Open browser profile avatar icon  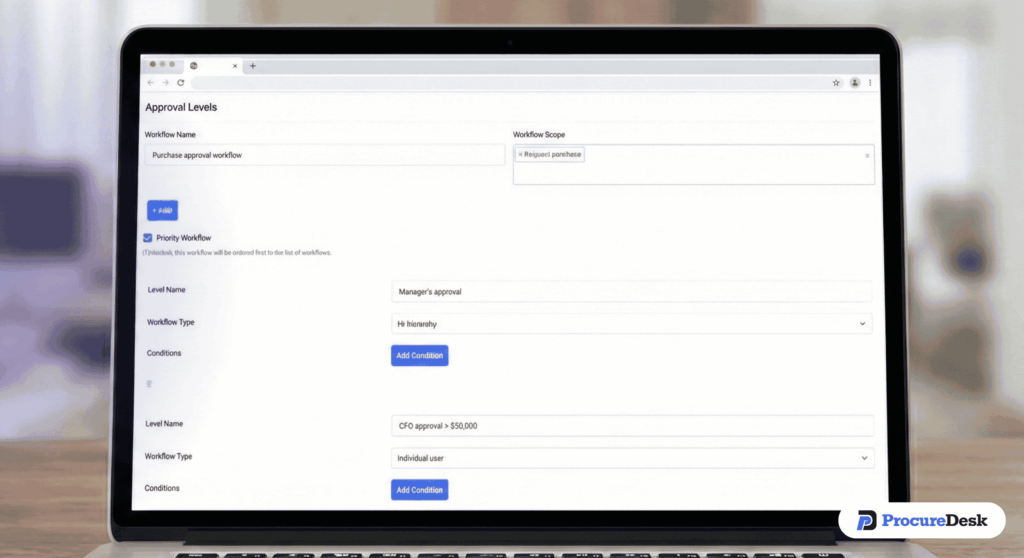point(854,83)
